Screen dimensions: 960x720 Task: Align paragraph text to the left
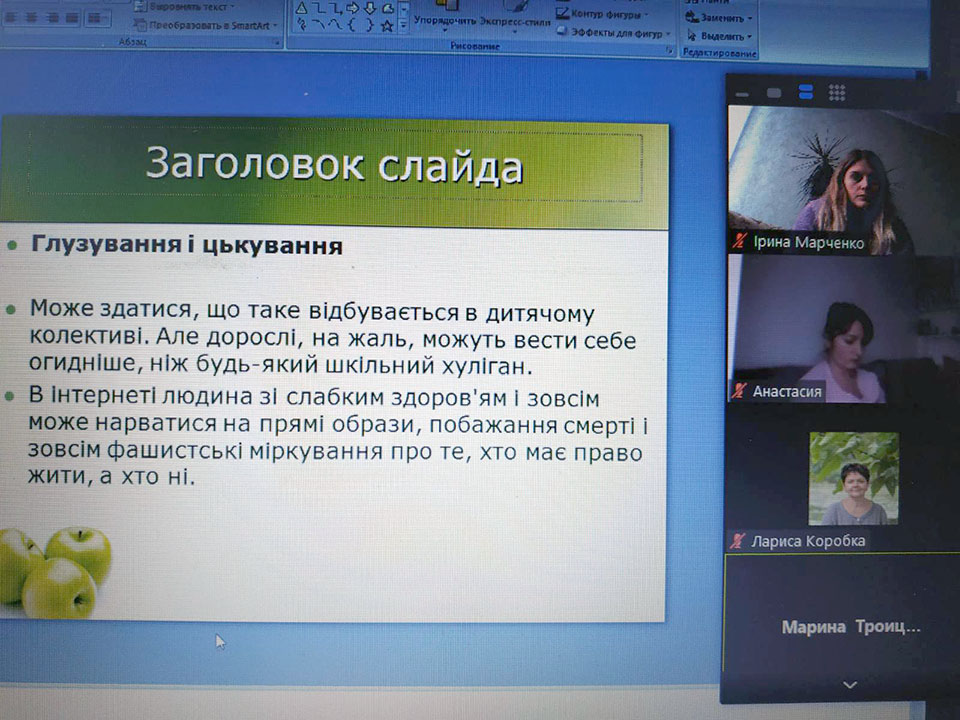click(13, 18)
